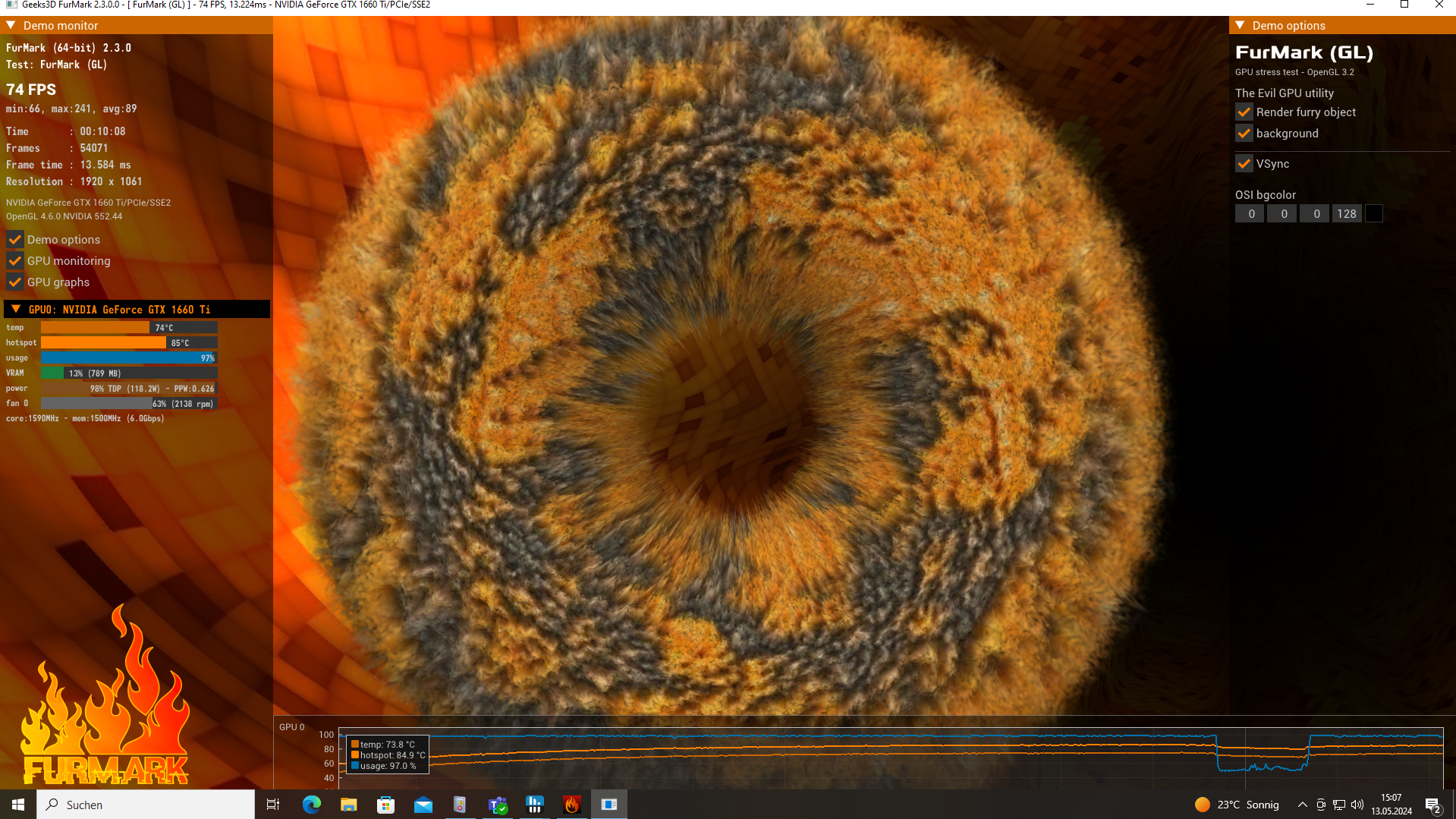1456x819 pixels.
Task: Click the GPU temp bar showing 74°C
Action: [x=129, y=328]
